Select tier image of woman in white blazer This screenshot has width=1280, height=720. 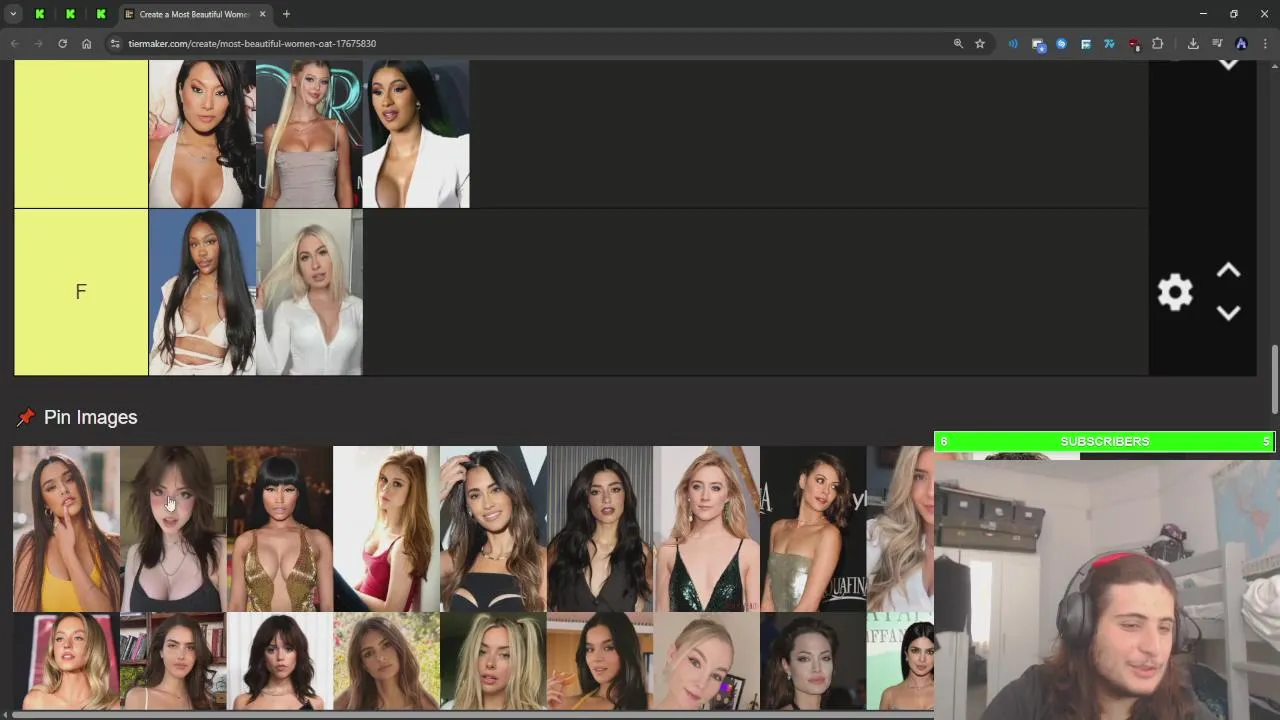(x=416, y=134)
